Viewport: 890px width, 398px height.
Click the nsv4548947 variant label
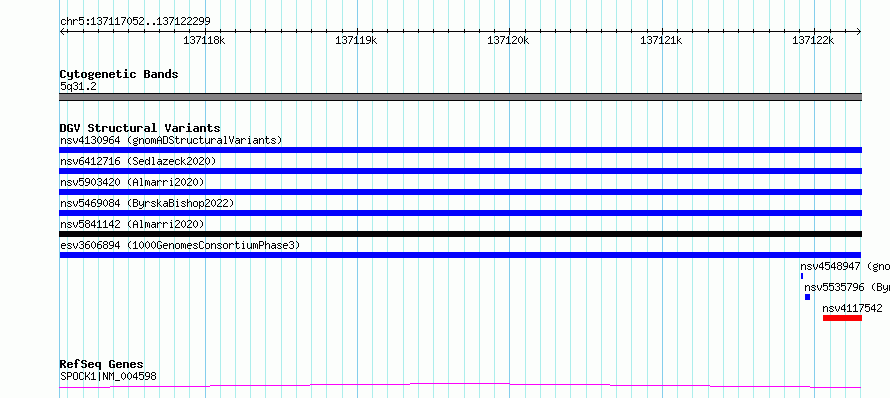point(845,266)
